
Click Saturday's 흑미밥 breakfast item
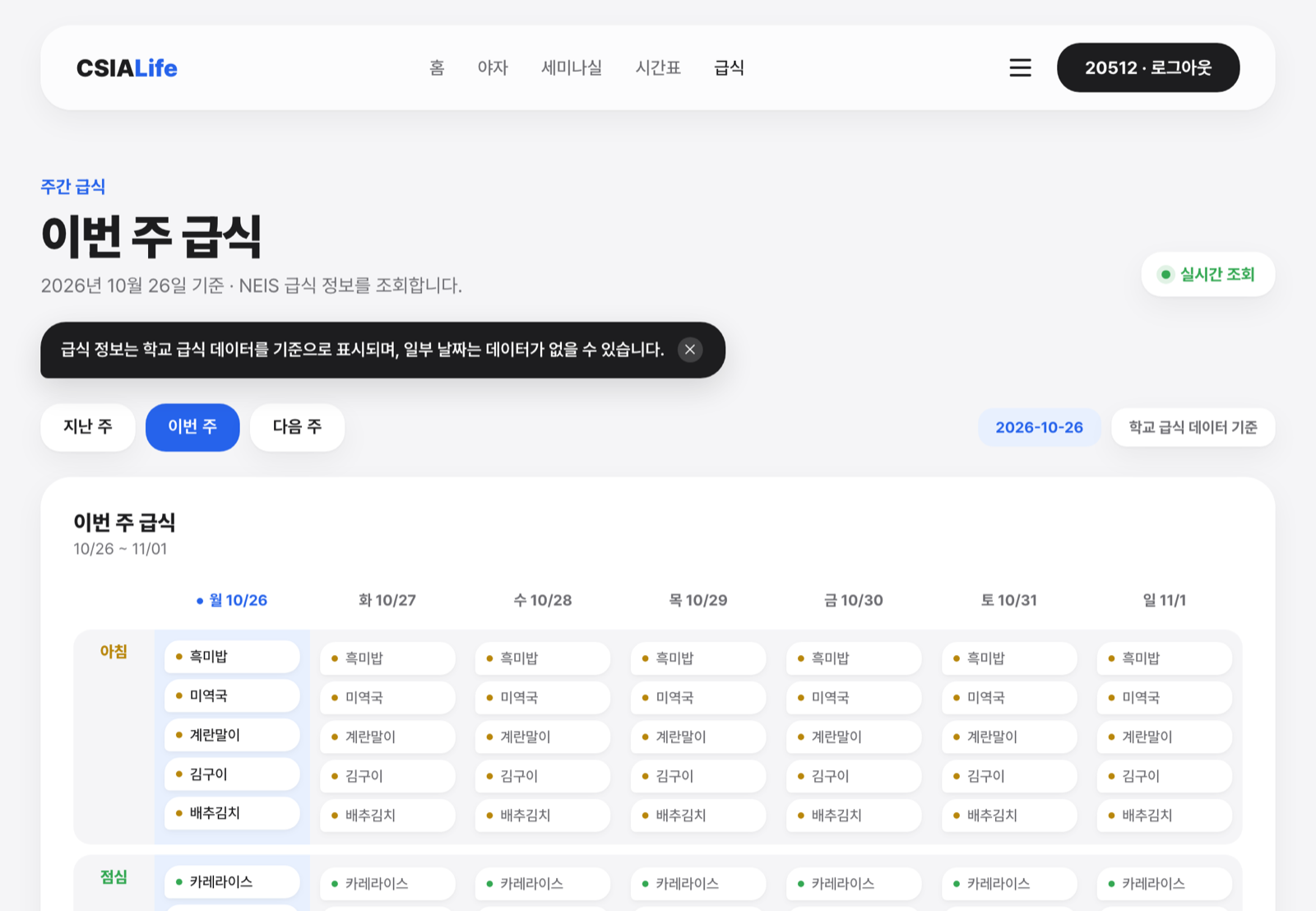click(1009, 658)
